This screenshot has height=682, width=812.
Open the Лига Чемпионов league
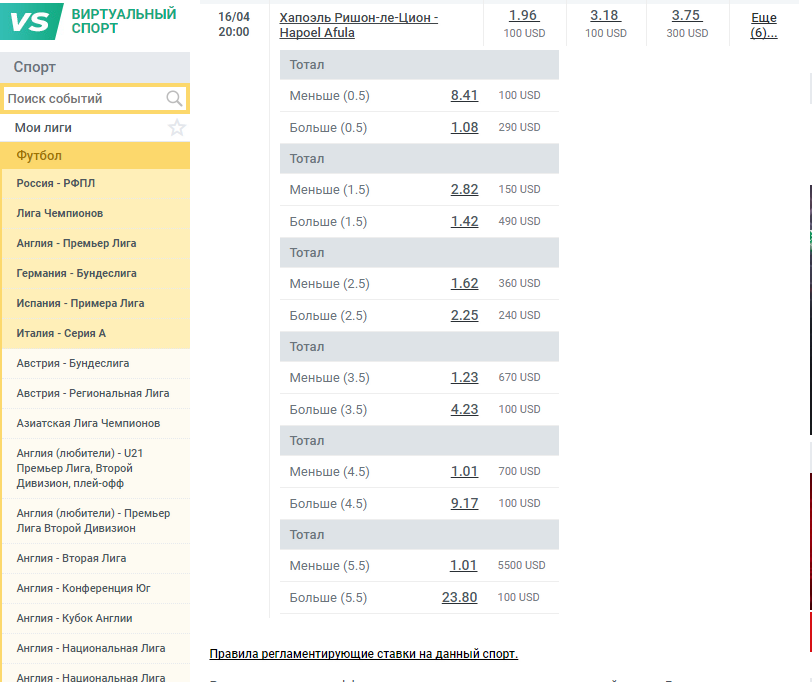click(x=60, y=213)
